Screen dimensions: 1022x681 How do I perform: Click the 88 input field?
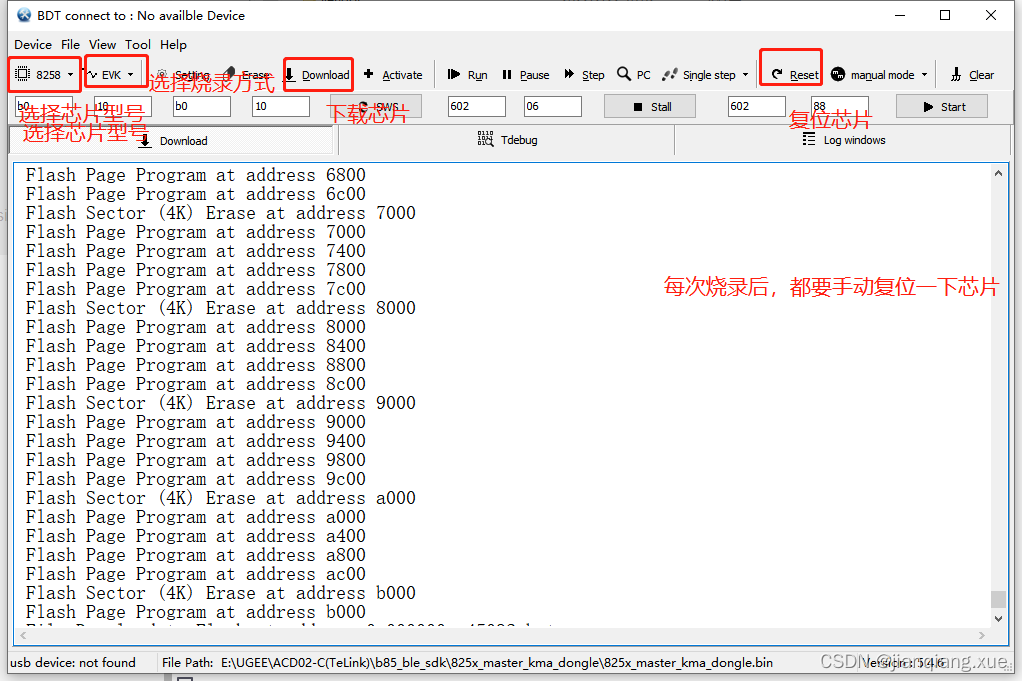[x=840, y=106]
